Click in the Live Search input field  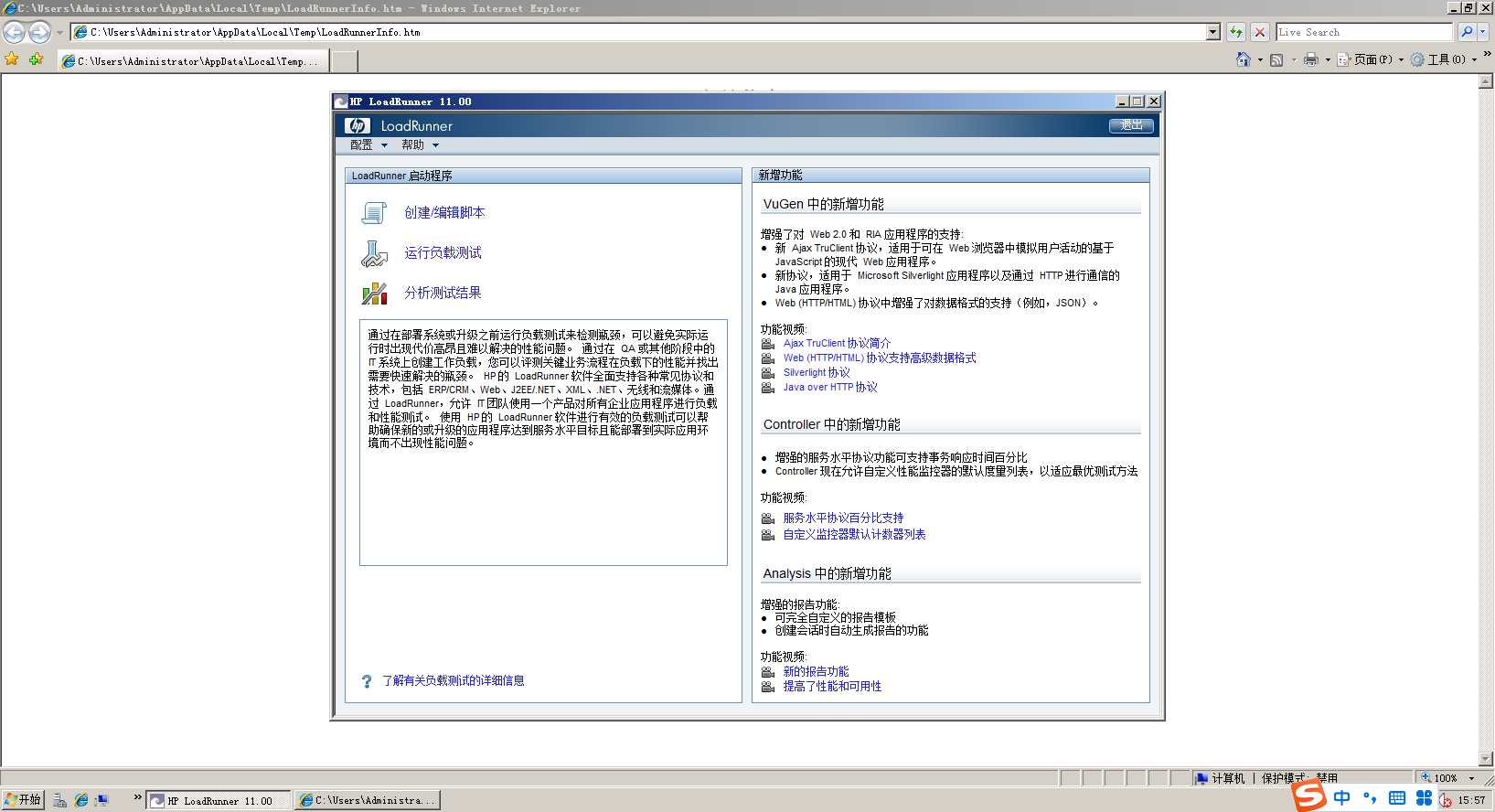tap(1364, 32)
